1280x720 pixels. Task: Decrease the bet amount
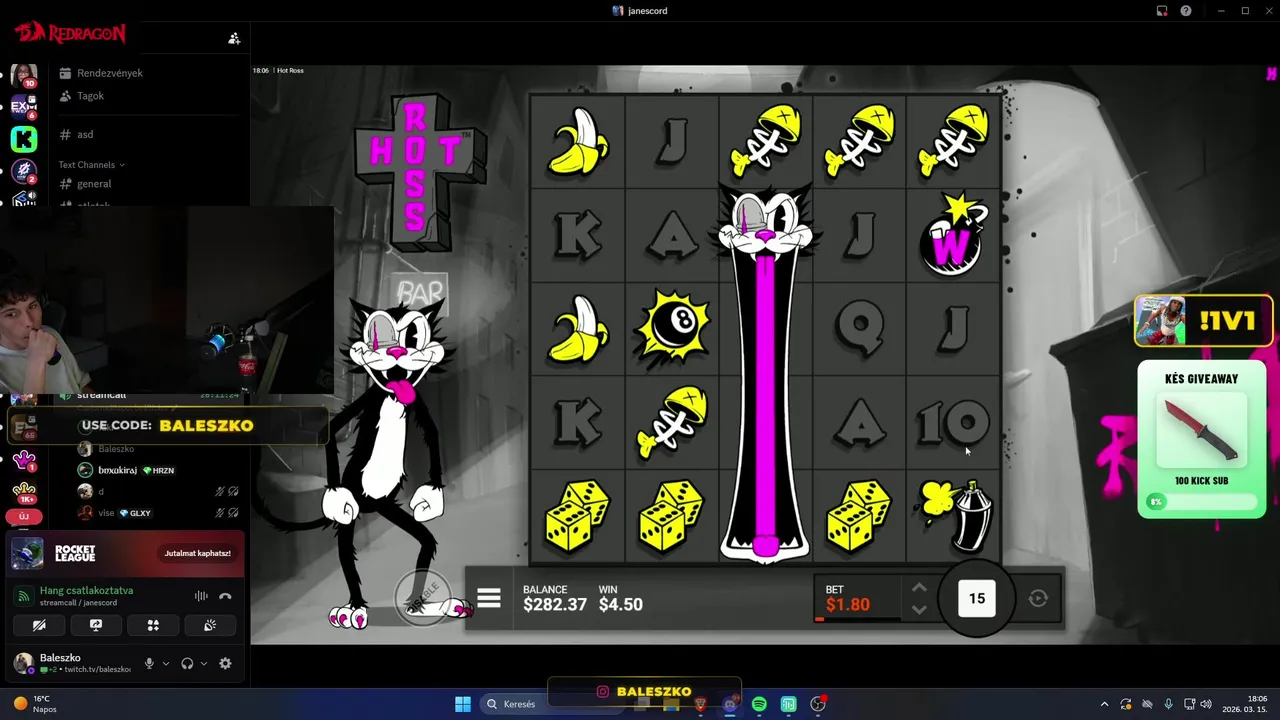coord(919,609)
